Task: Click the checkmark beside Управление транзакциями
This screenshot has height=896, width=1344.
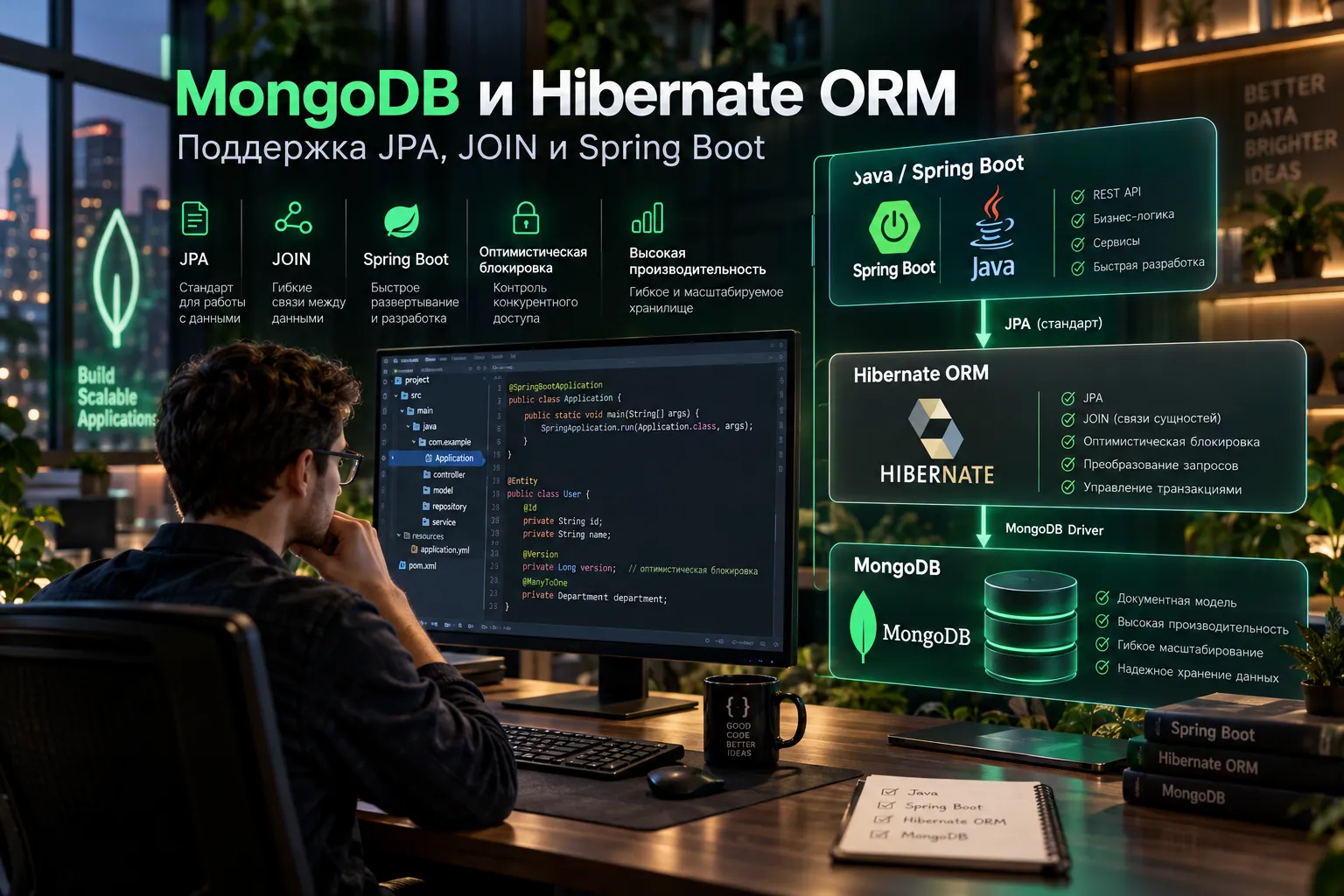Action: tap(1068, 487)
